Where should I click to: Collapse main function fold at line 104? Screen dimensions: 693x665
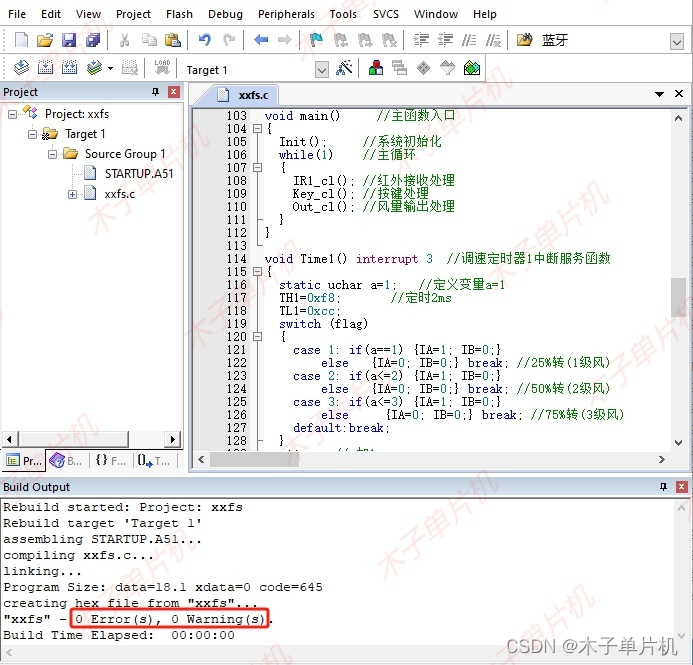click(257, 129)
